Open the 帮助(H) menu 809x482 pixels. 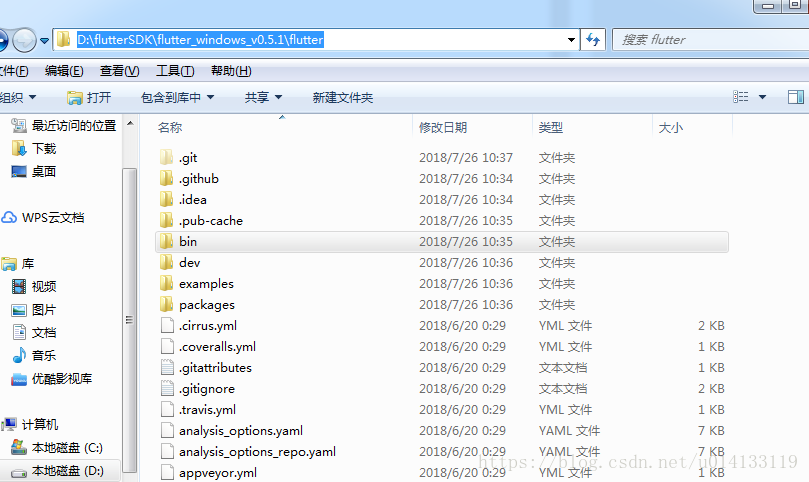231,71
